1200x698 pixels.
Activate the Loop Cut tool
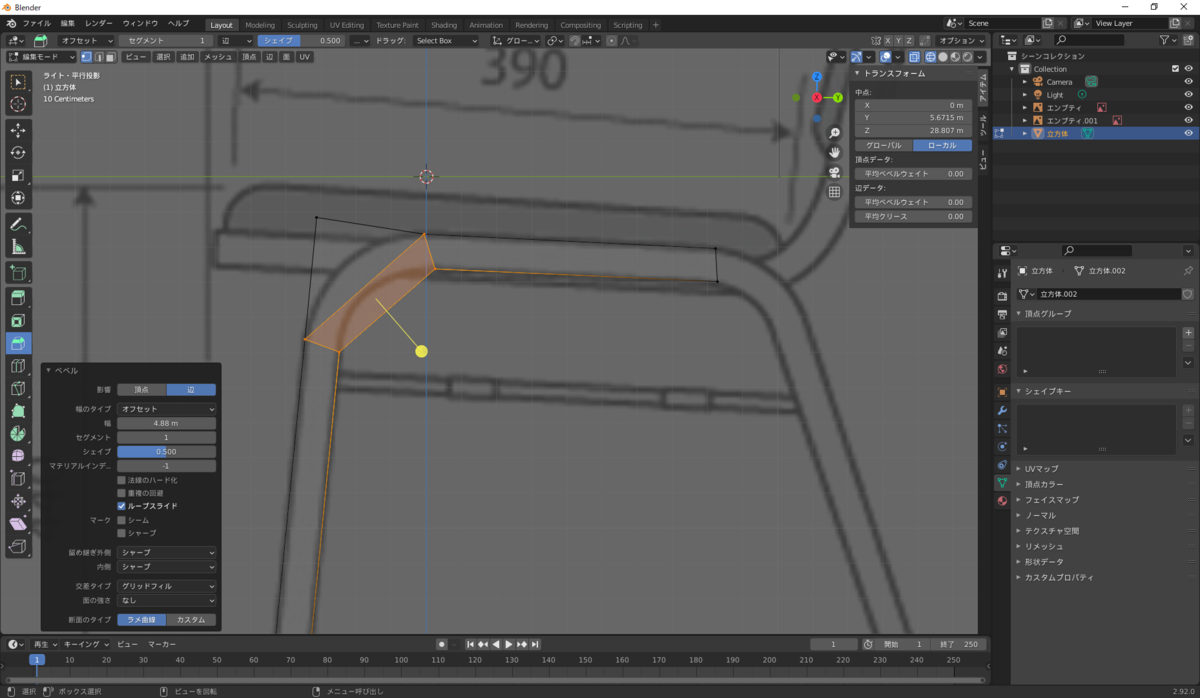point(18,366)
